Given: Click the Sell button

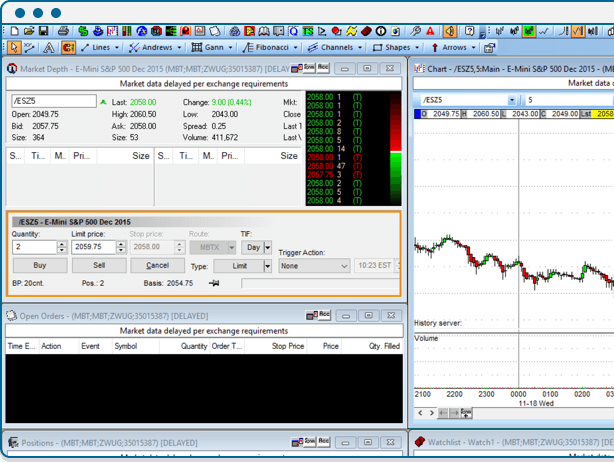Looking at the screenshot, I should [x=99, y=265].
